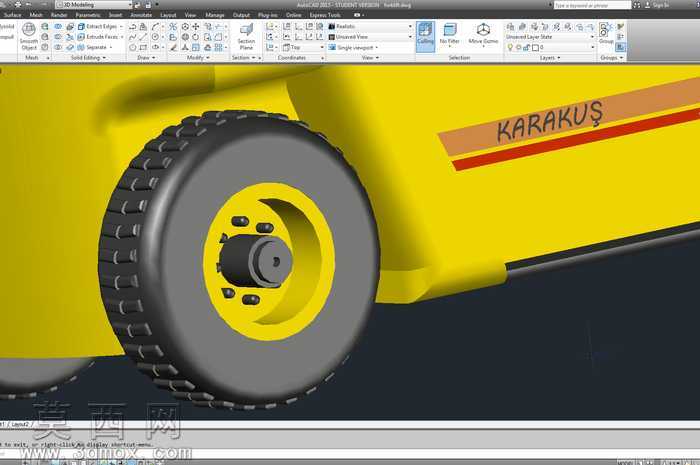Open the Single viewport dropdown

point(354,47)
